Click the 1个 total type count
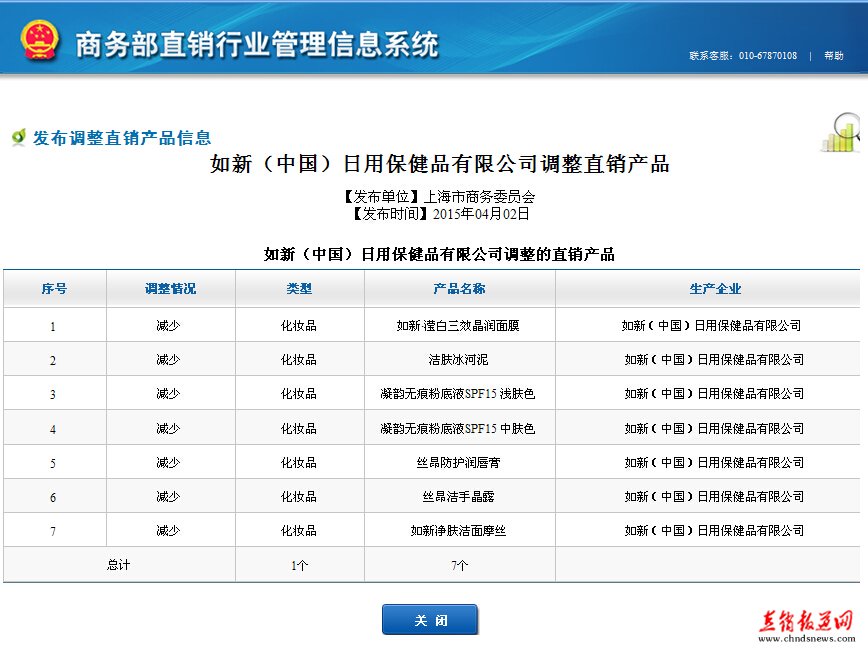 point(299,566)
